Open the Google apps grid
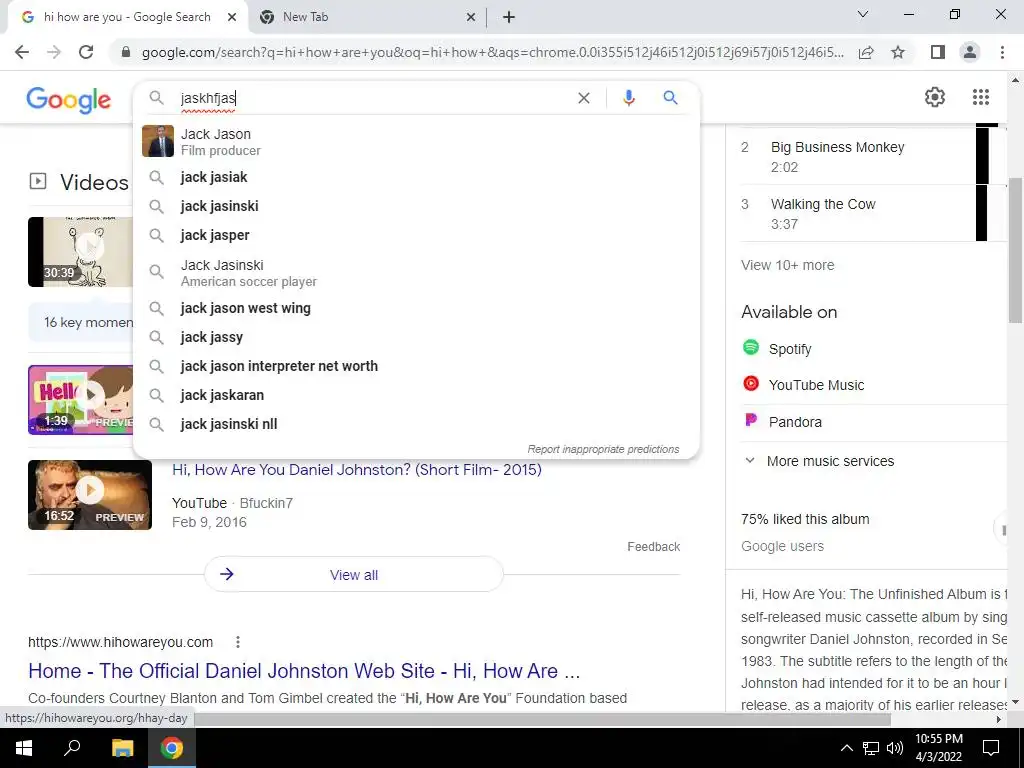Image resolution: width=1024 pixels, height=768 pixels. pos(980,97)
